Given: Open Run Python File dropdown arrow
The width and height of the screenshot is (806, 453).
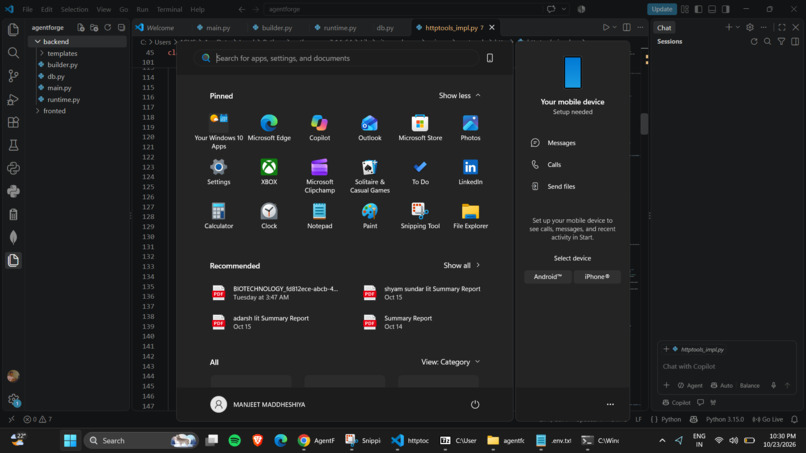Looking at the screenshot, I should 614,28.
